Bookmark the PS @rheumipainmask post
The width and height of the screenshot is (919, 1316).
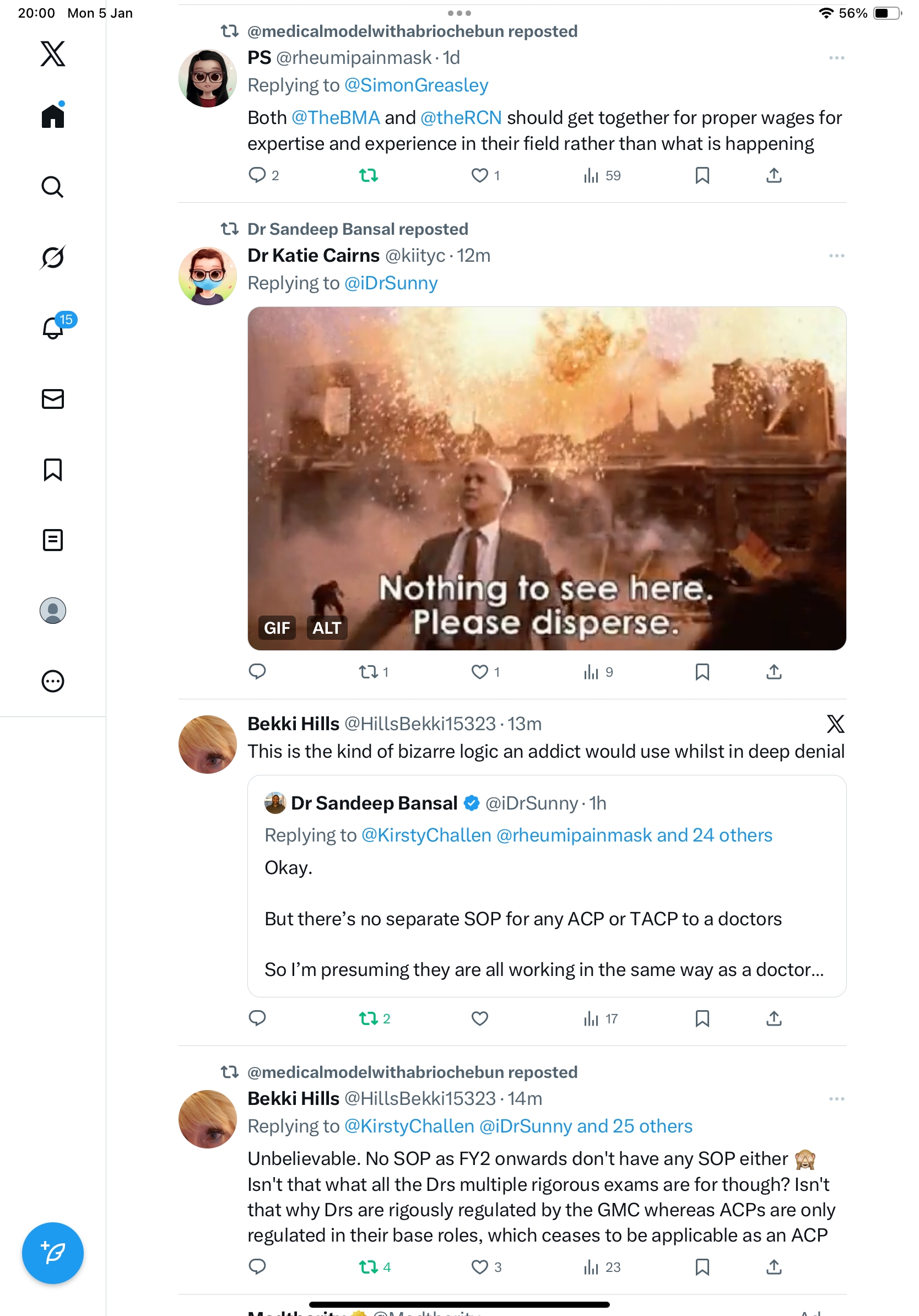[x=702, y=175]
